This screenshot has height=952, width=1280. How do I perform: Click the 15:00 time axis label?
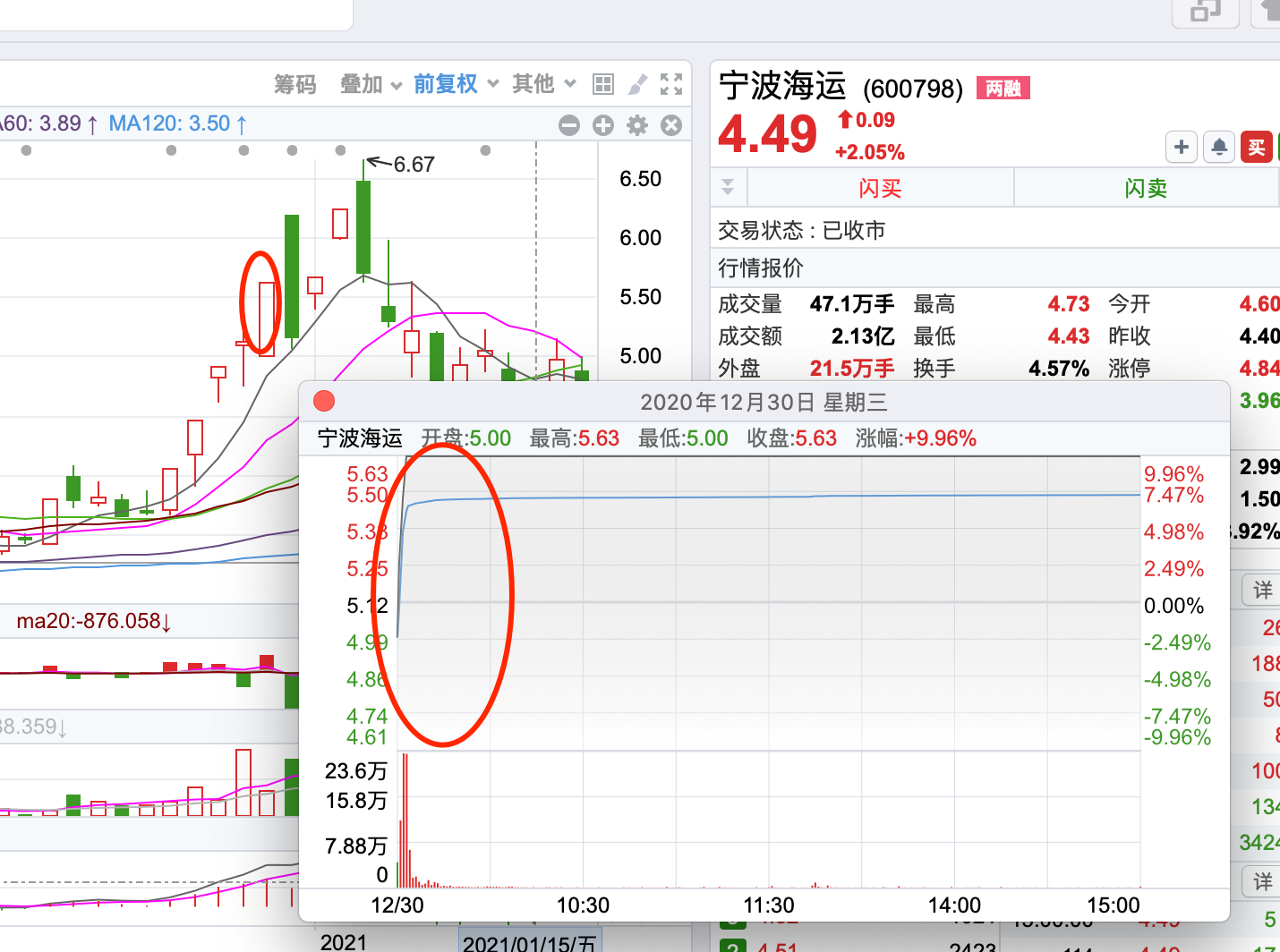coord(1114,905)
